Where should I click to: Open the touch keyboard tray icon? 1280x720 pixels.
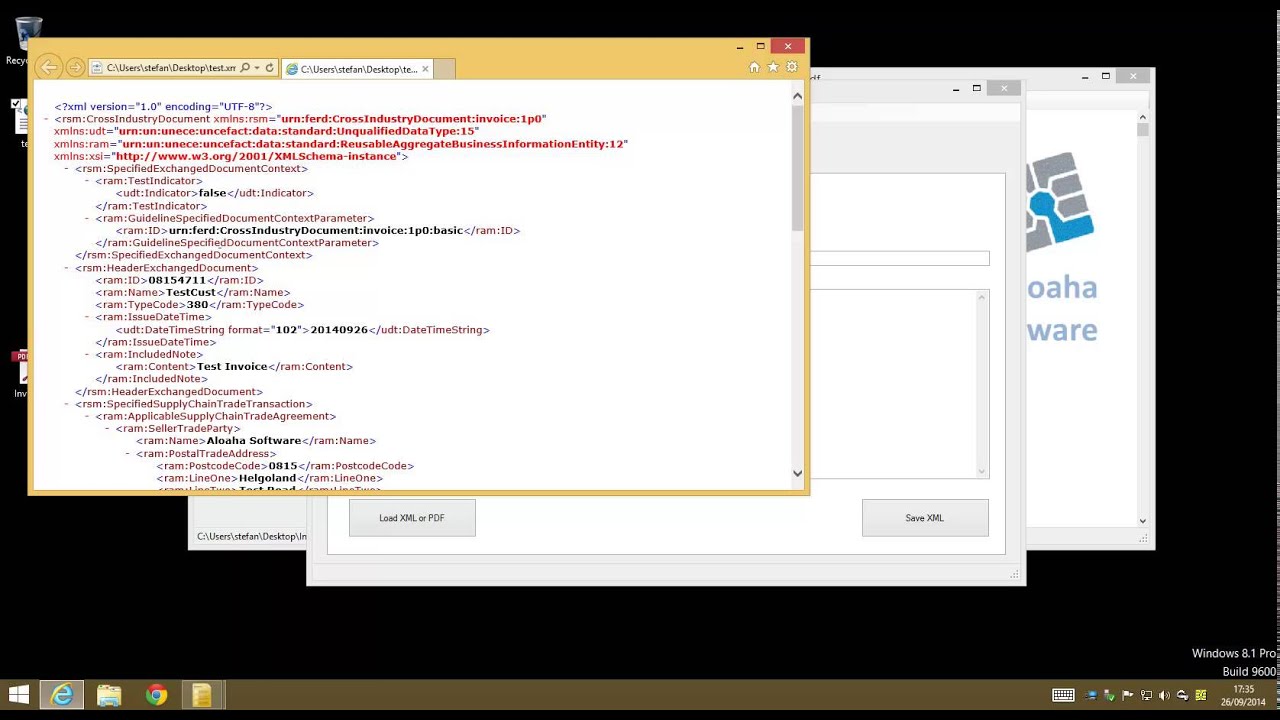[1063, 695]
